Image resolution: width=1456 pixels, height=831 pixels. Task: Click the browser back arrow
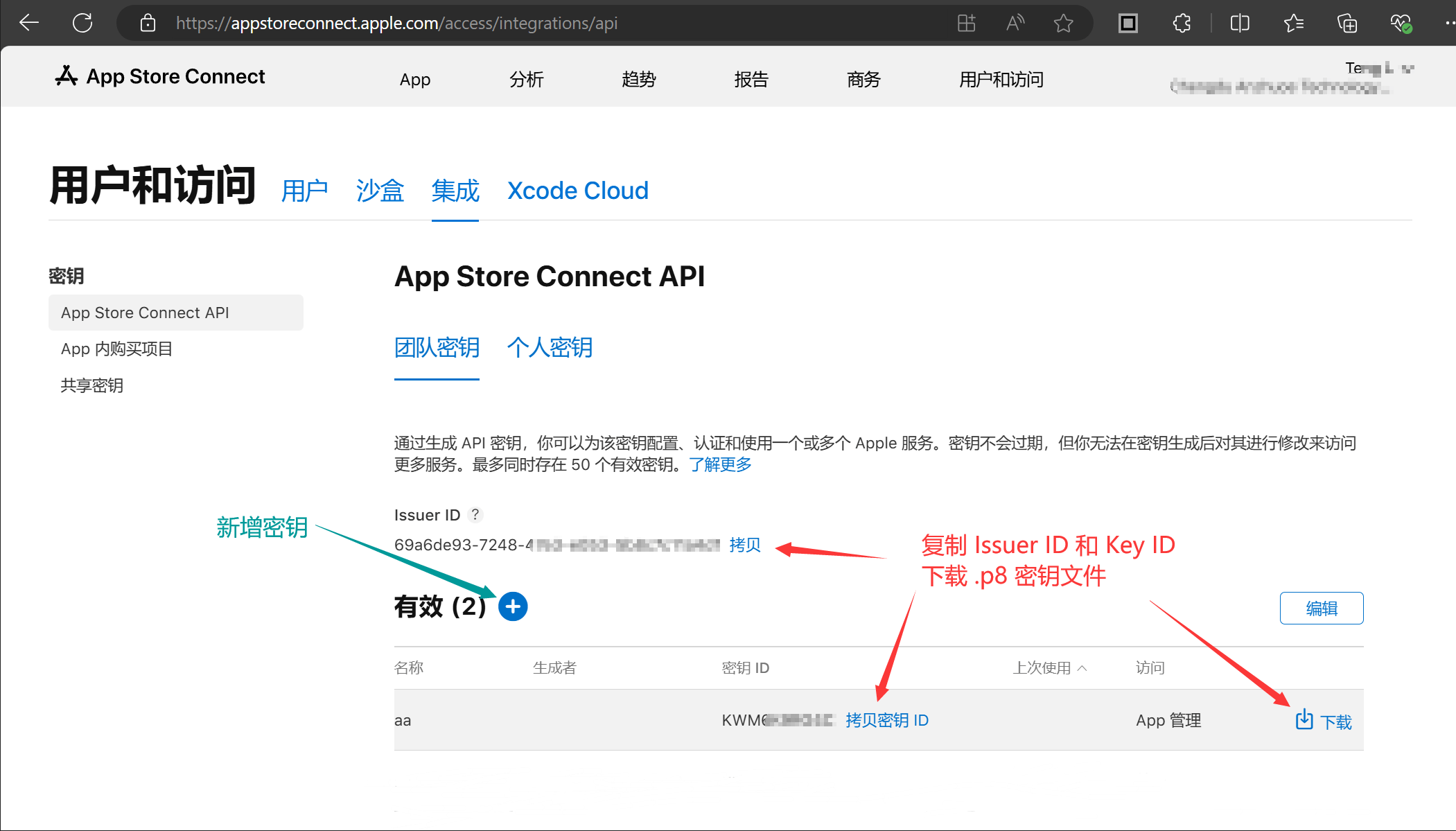click(x=29, y=23)
